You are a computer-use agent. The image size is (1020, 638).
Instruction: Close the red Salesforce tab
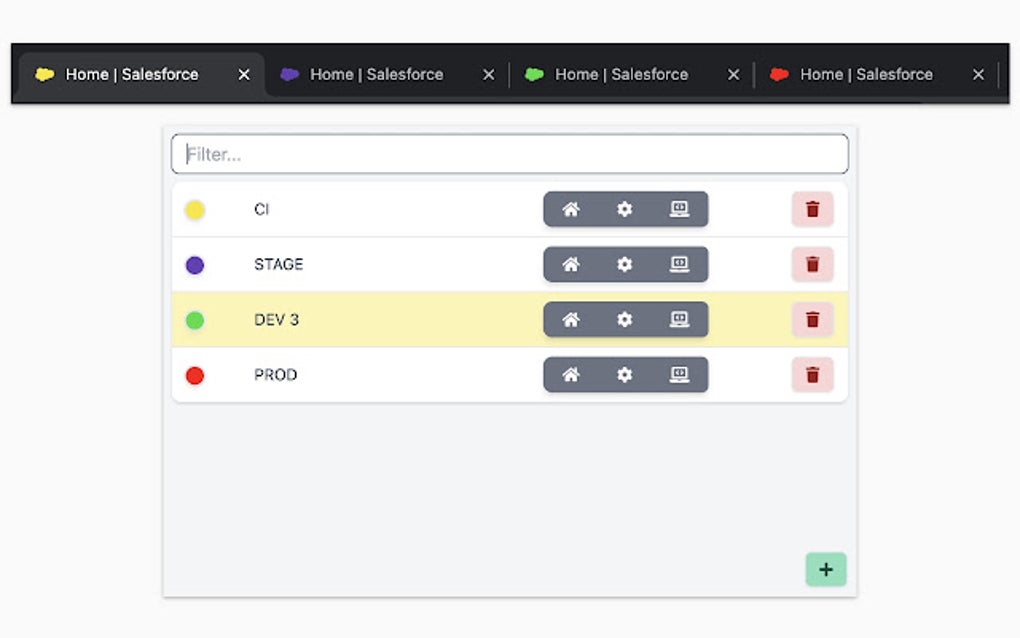[x=978, y=74]
